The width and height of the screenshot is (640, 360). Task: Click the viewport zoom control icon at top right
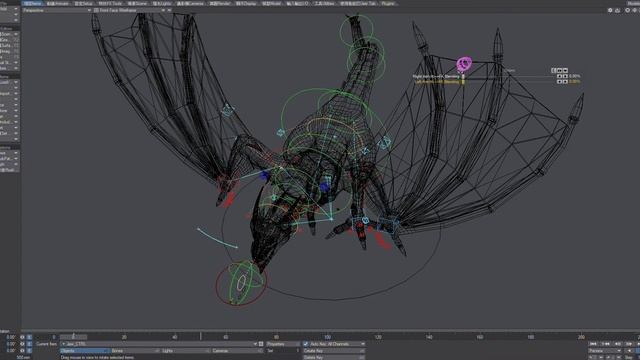coord(627,10)
